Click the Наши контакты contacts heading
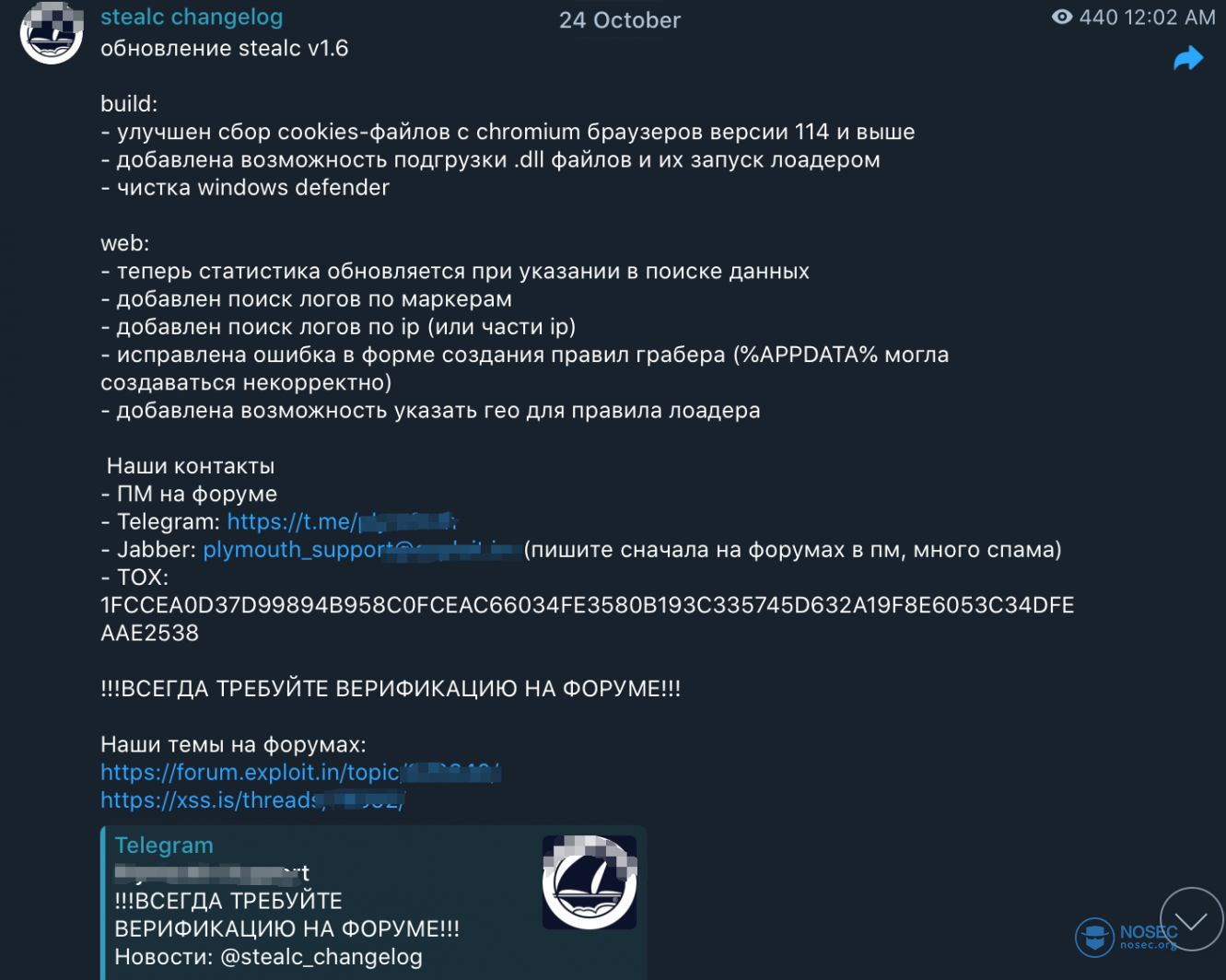The width and height of the screenshot is (1226, 980). click(190, 466)
